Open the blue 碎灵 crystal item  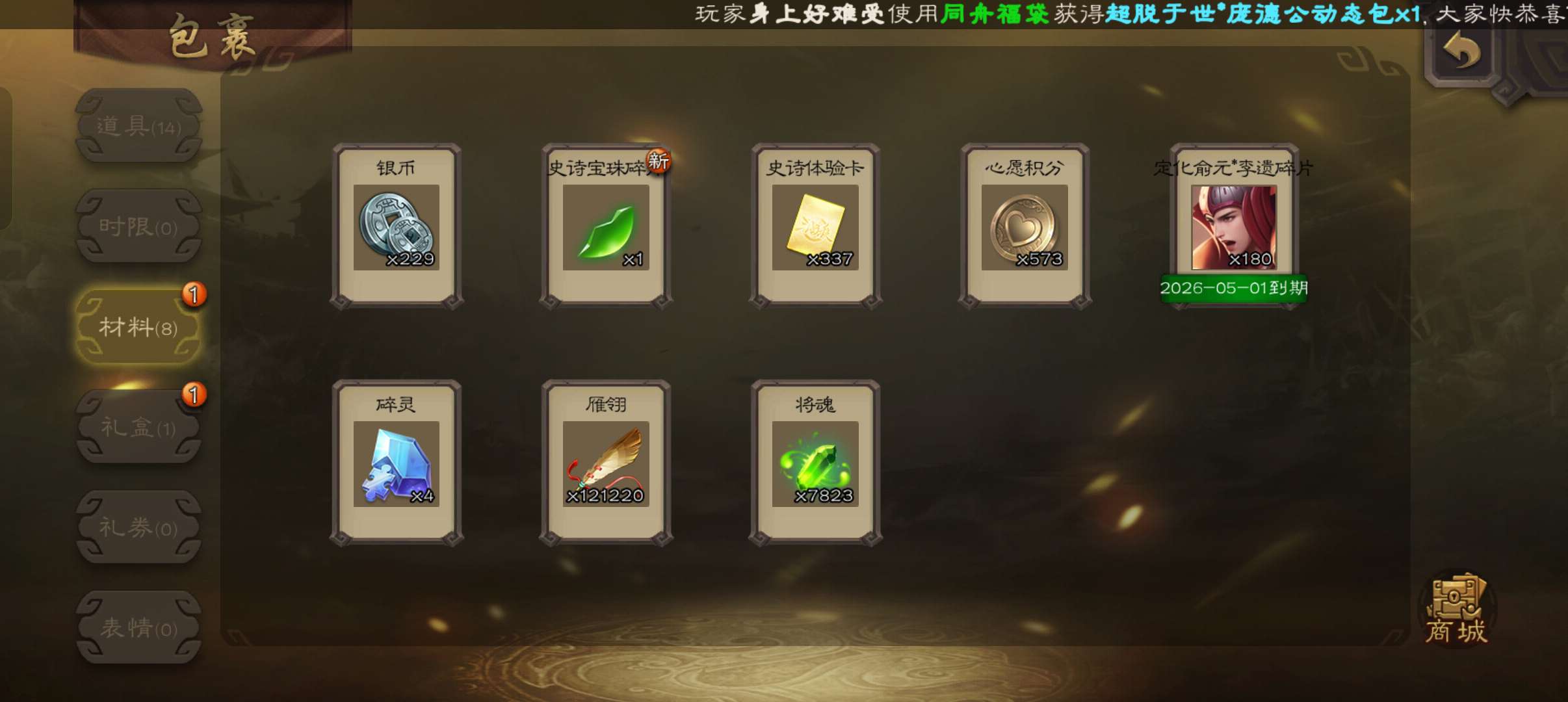[397, 462]
